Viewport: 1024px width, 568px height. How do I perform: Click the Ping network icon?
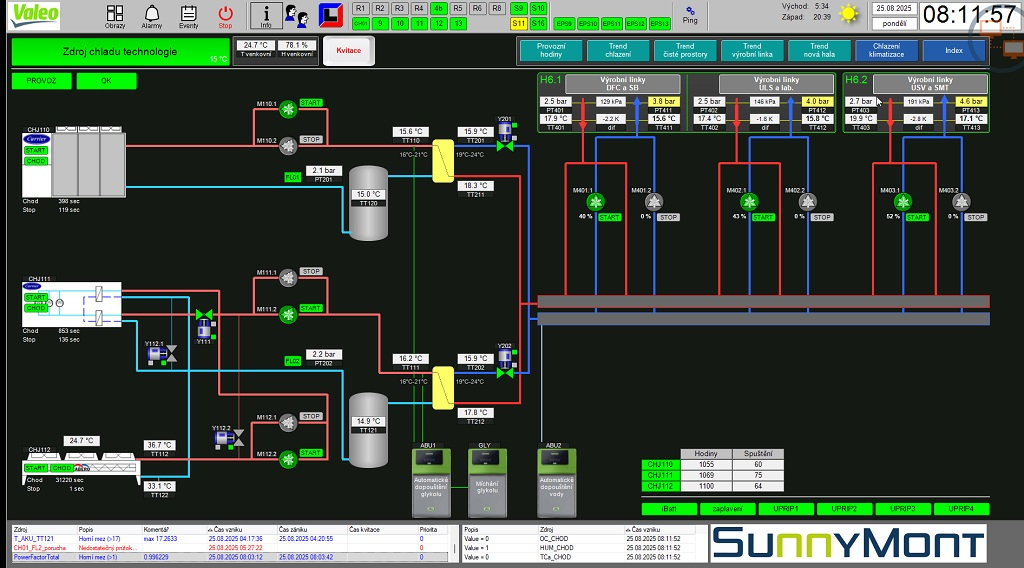(x=690, y=11)
